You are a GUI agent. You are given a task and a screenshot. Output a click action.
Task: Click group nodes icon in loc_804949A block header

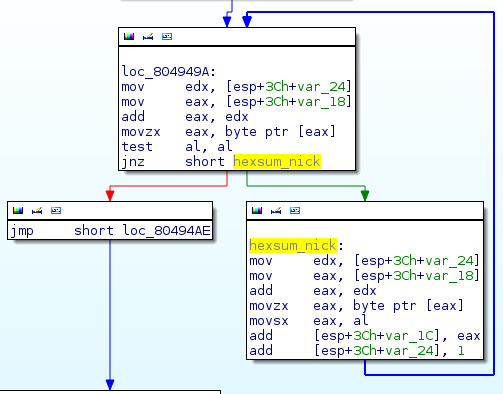pyautogui.click(x=167, y=37)
